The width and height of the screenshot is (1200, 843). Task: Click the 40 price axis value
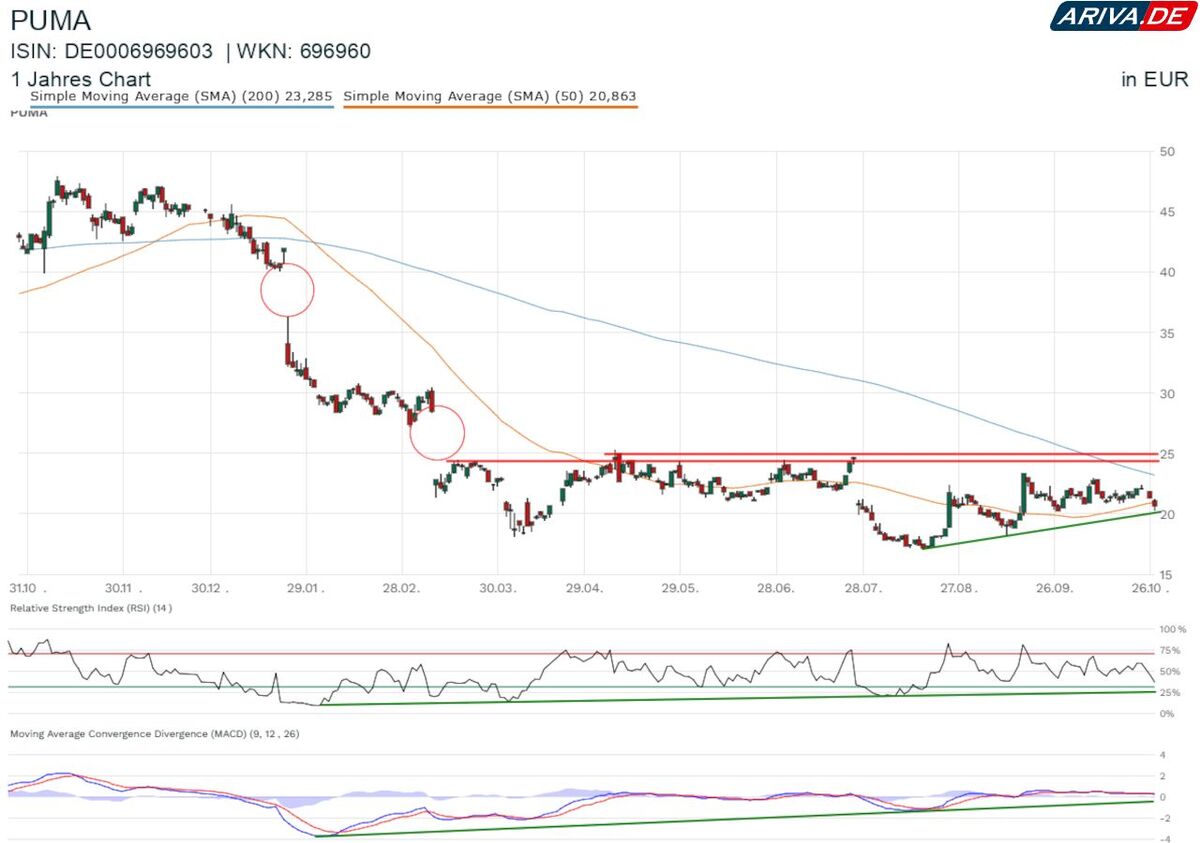pyautogui.click(x=1166, y=272)
